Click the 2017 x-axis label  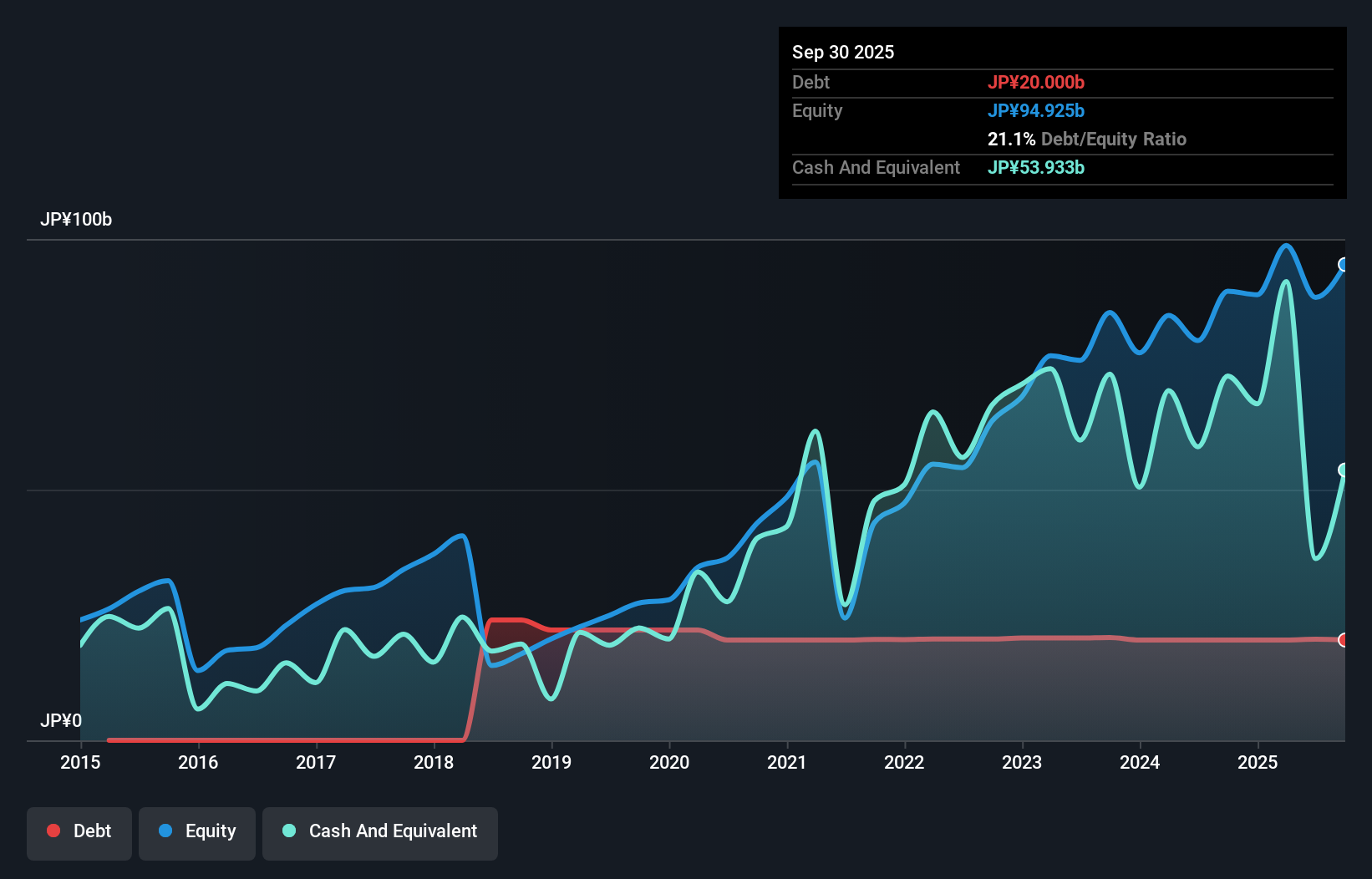click(x=316, y=762)
